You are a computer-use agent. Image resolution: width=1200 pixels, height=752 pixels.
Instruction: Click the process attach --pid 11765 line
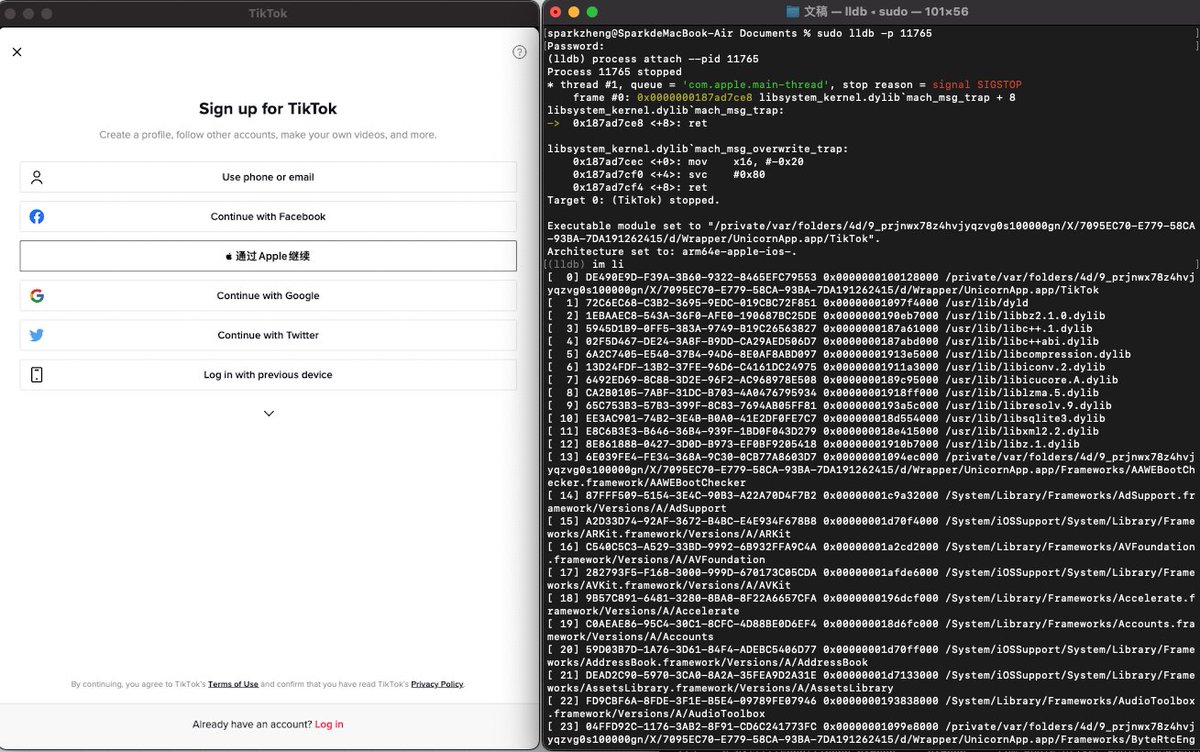[x=653, y=59]
